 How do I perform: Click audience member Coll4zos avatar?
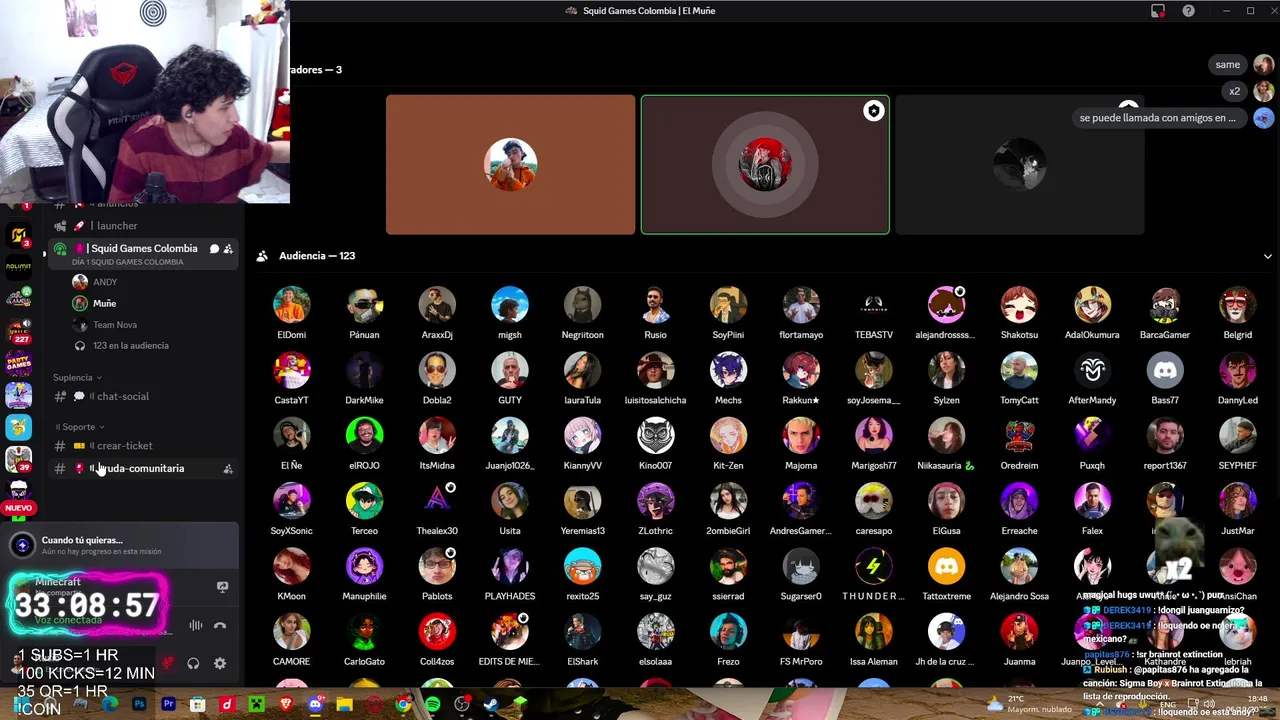(x=437, y=633)
